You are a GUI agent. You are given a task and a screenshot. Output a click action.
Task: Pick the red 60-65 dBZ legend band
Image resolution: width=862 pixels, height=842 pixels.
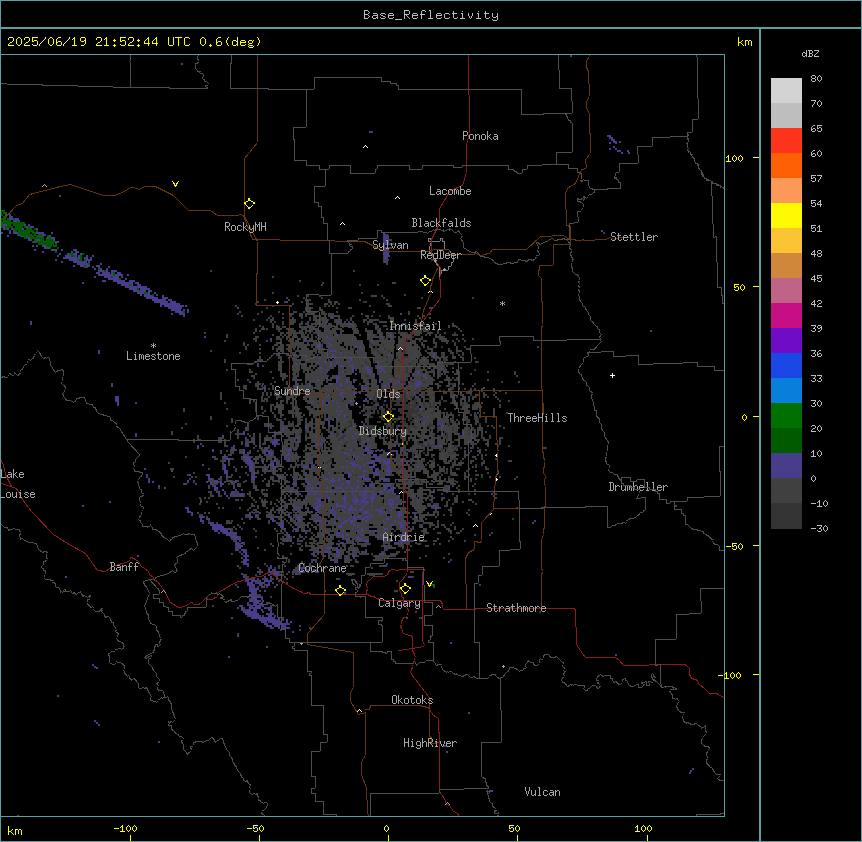pyautogui.click(x=786, y=140)
